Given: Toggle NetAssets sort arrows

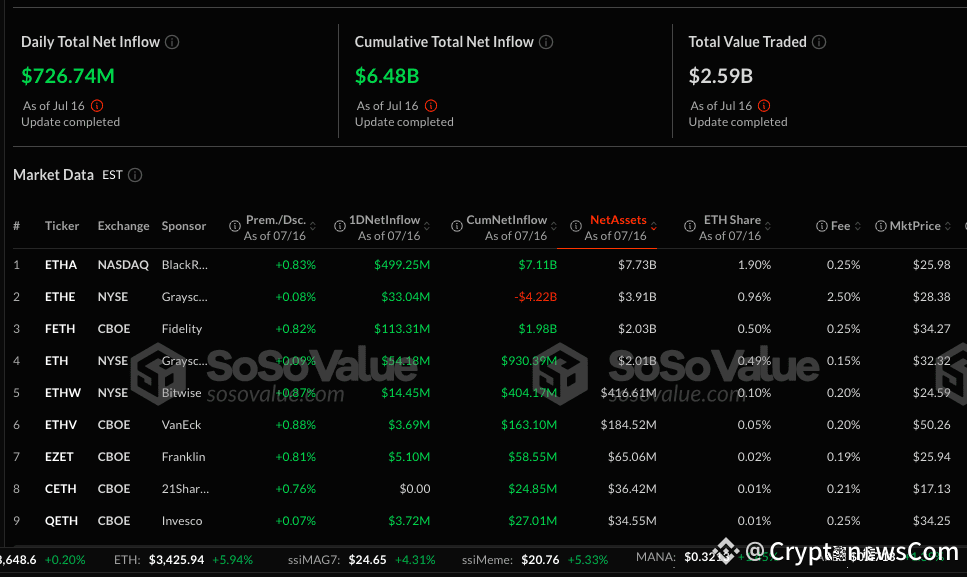Looking at the screenshot, I should click(654, 226).
